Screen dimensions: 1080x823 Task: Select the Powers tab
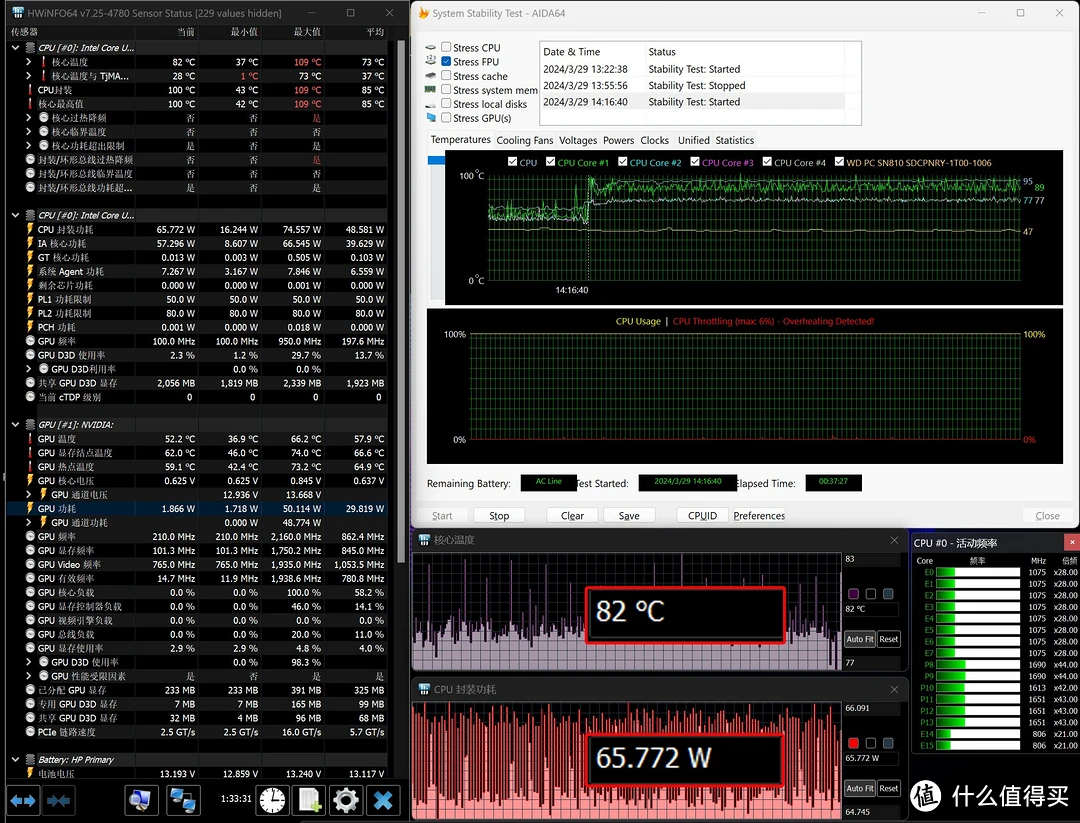pyautogui.click(x=619, y=140)
